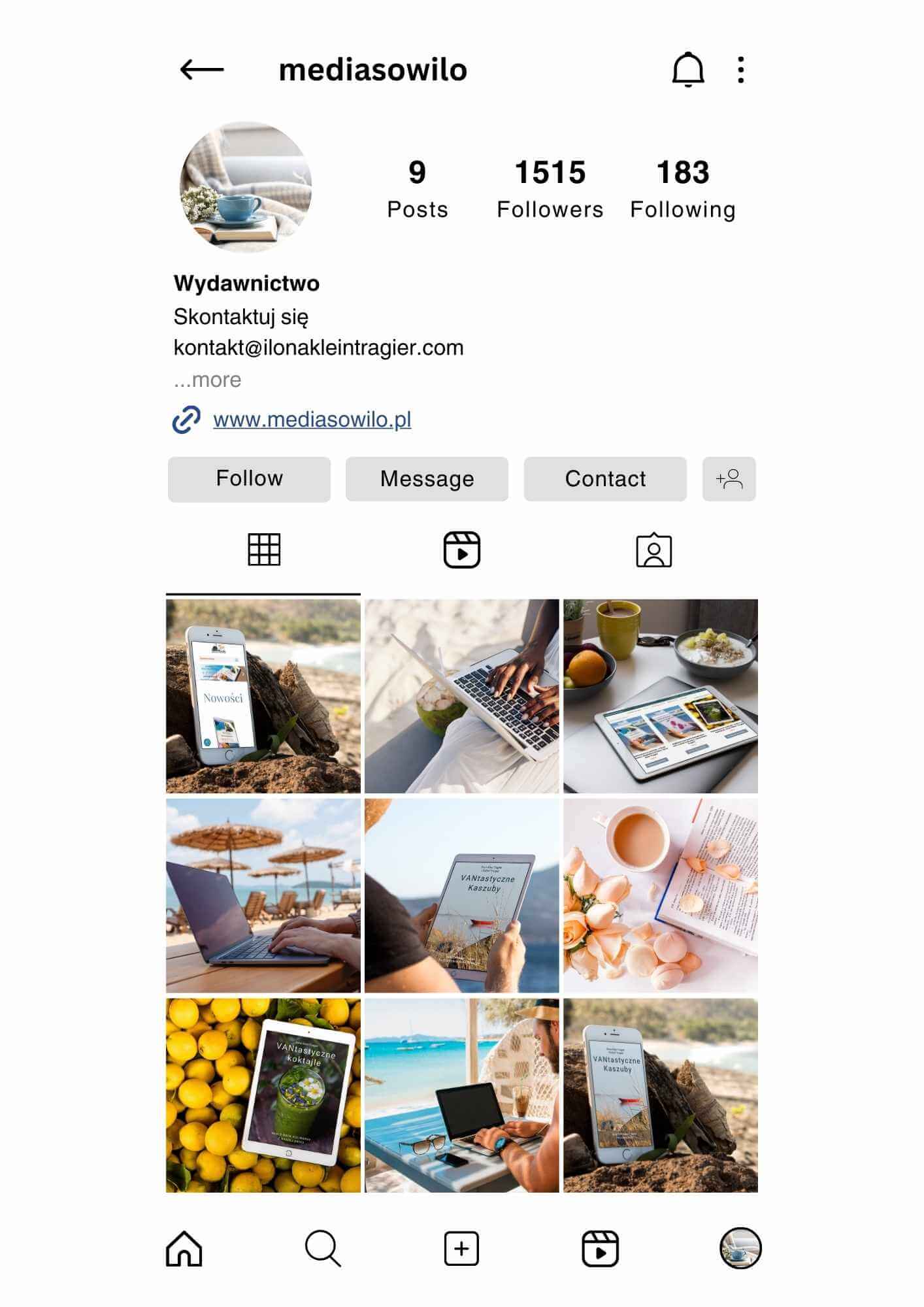This screenshot has height=1307, width=924.
Task: Tap the notification bell icon
Action: tap(688, 69)
